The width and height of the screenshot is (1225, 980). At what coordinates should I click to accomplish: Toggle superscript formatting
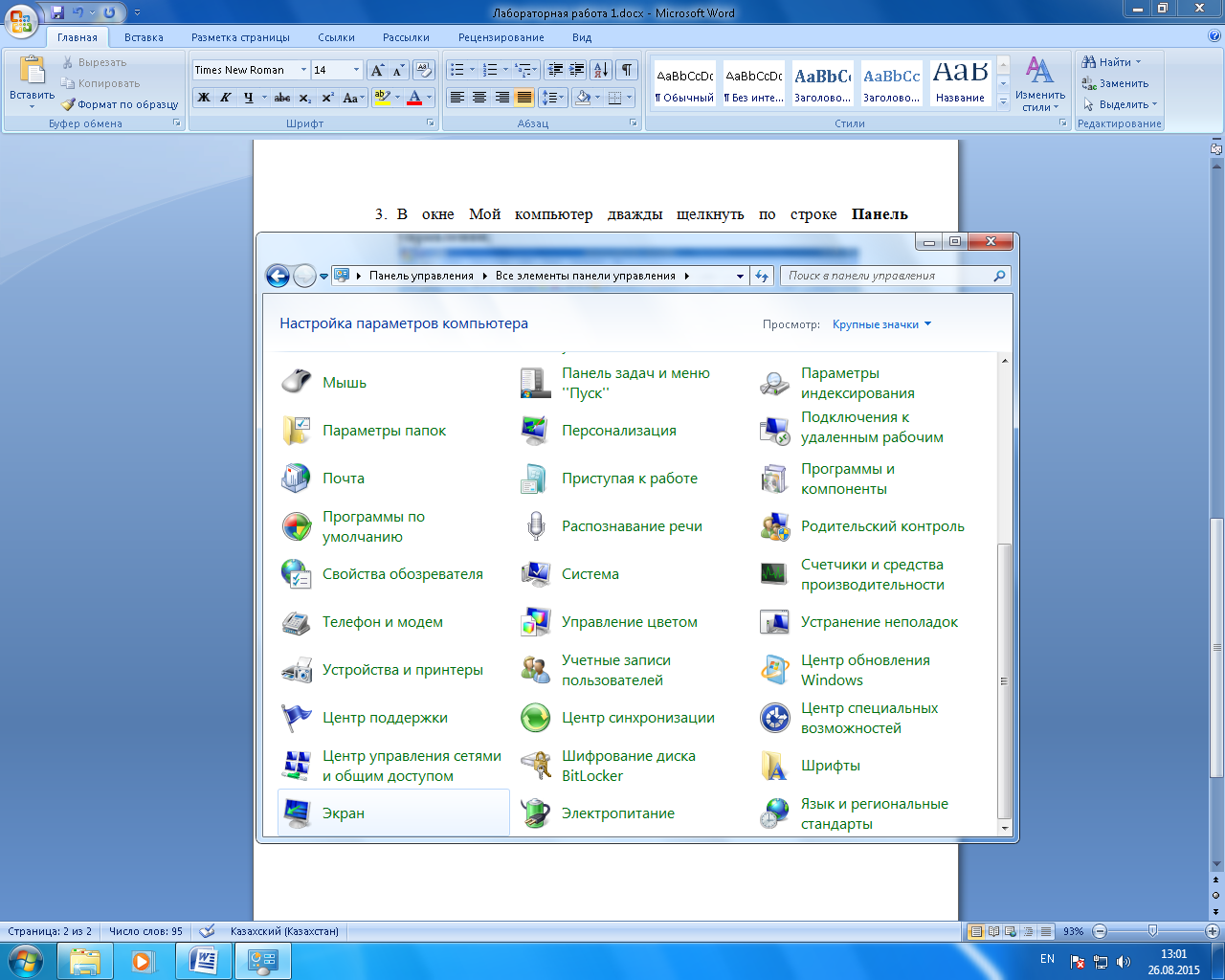click(x=327, y=98)
